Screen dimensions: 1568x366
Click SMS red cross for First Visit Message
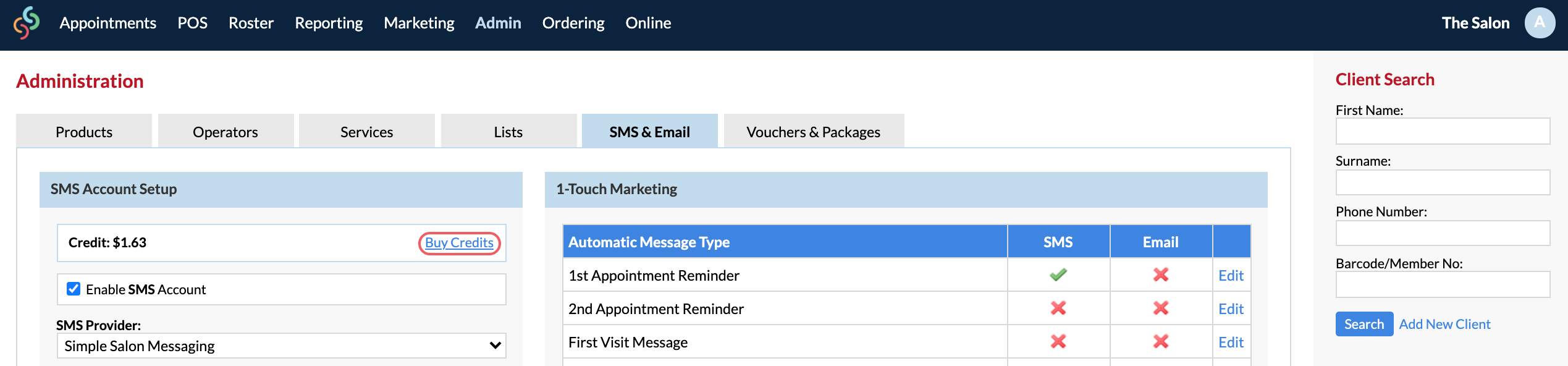click(x=1058, y=341)
